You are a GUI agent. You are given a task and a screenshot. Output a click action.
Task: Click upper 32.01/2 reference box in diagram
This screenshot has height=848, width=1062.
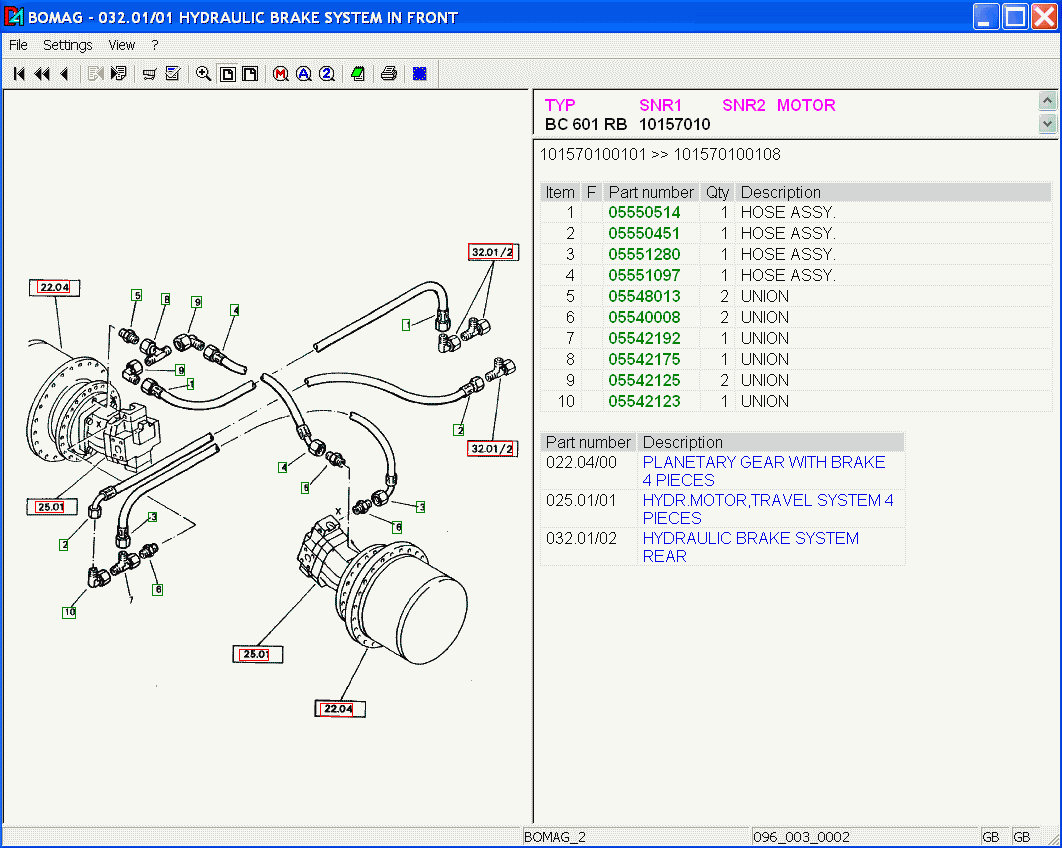click(493, 252)
